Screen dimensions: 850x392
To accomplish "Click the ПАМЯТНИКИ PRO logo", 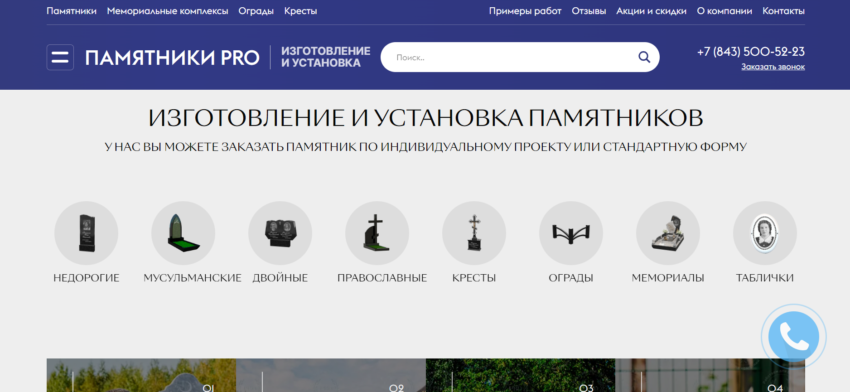I will pos(172,57).
